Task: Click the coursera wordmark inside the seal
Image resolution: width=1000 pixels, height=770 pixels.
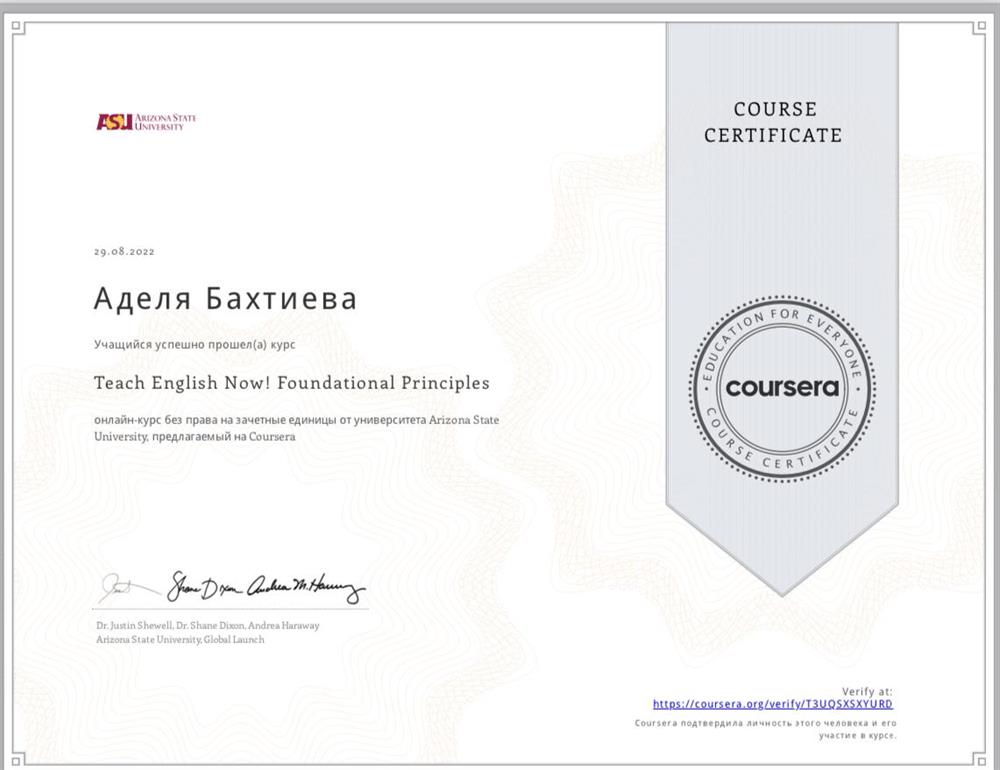Action: pos(781,387)
